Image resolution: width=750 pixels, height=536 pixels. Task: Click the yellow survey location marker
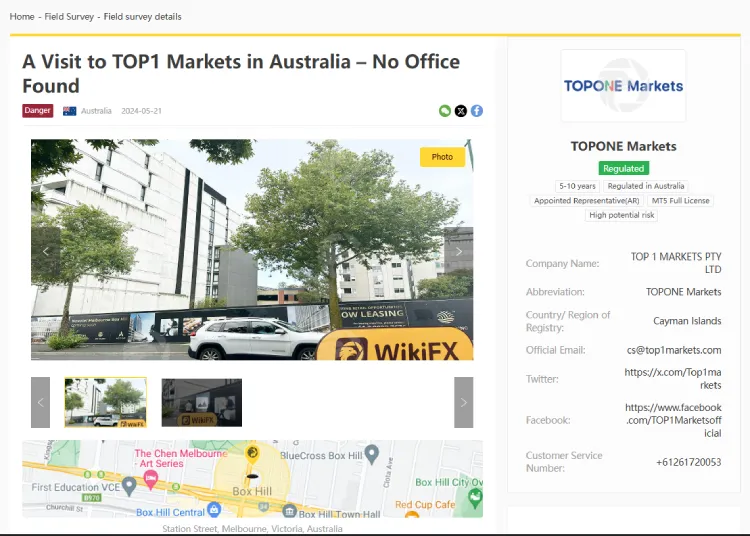pyautogui.click(x=252, y=453)
